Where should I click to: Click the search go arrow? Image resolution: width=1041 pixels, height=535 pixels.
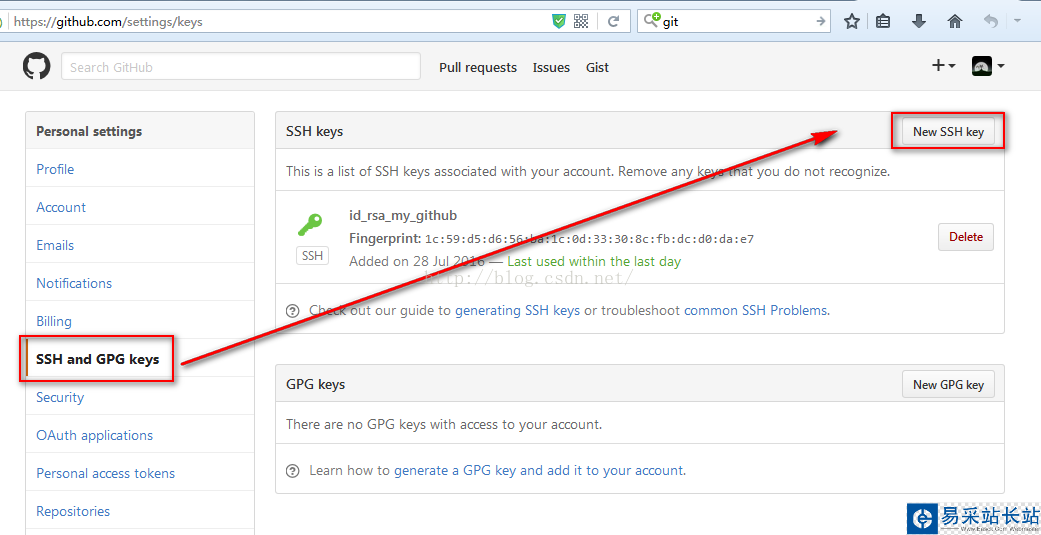point(821,21)
